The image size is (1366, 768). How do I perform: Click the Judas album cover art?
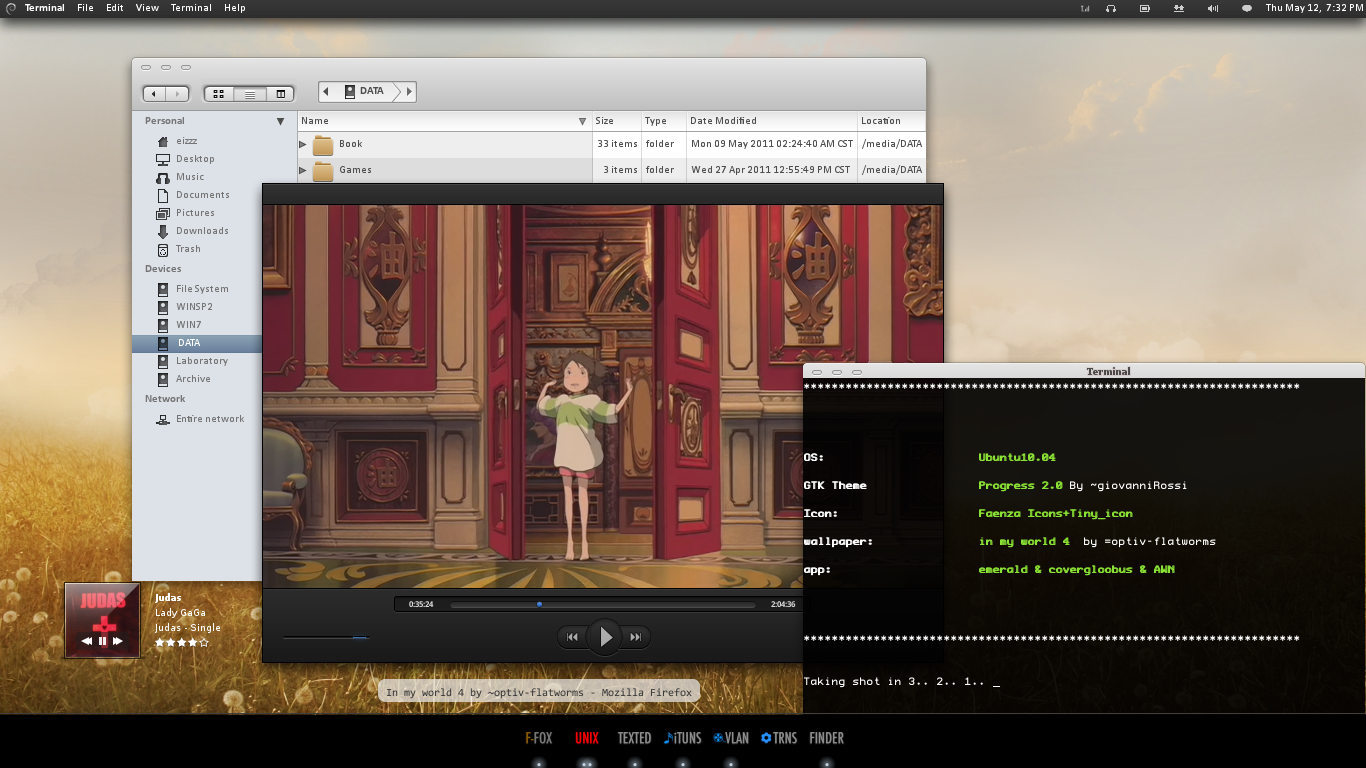click(x=102, y=619)
